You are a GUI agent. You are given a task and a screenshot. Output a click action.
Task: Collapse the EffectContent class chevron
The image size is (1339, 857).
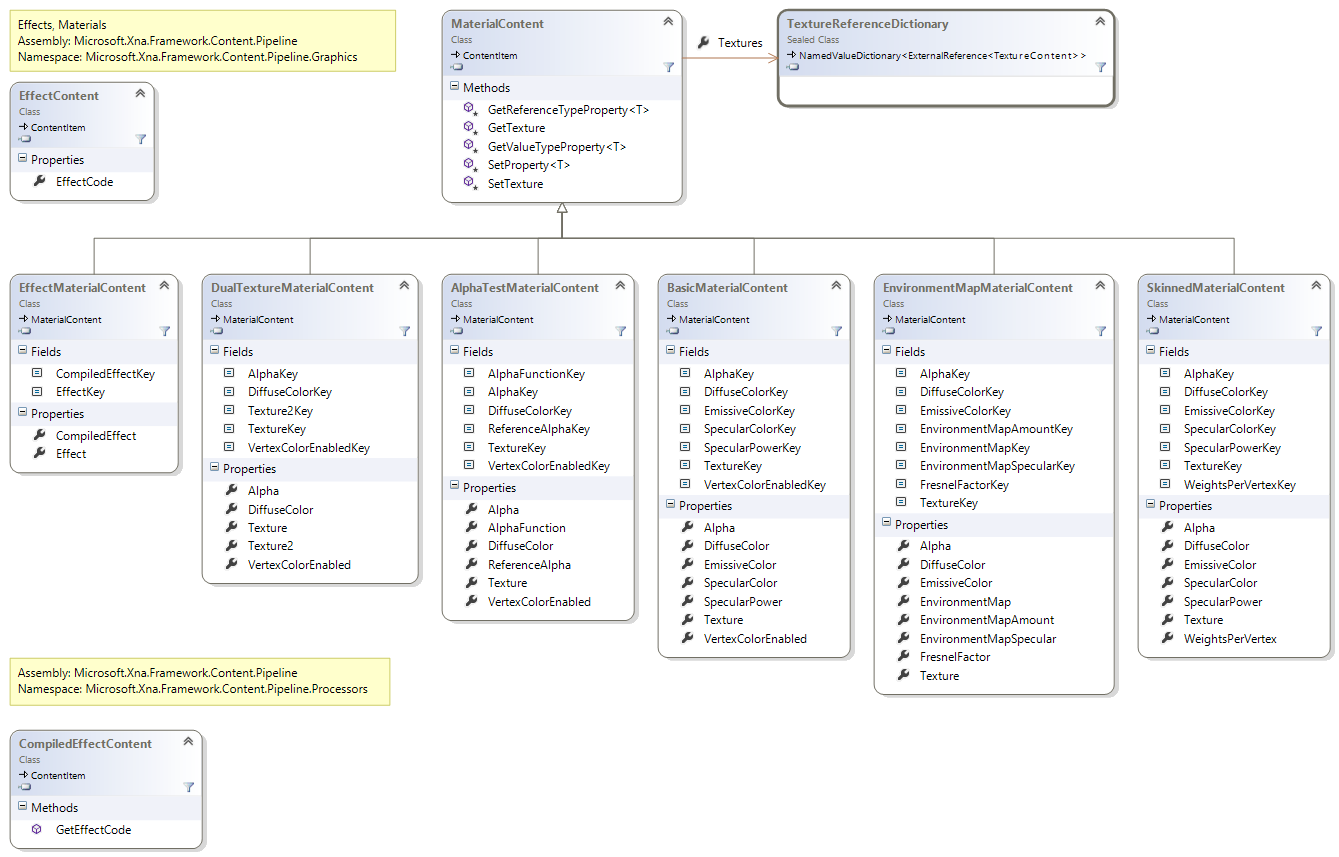click(x=140, y=93)
